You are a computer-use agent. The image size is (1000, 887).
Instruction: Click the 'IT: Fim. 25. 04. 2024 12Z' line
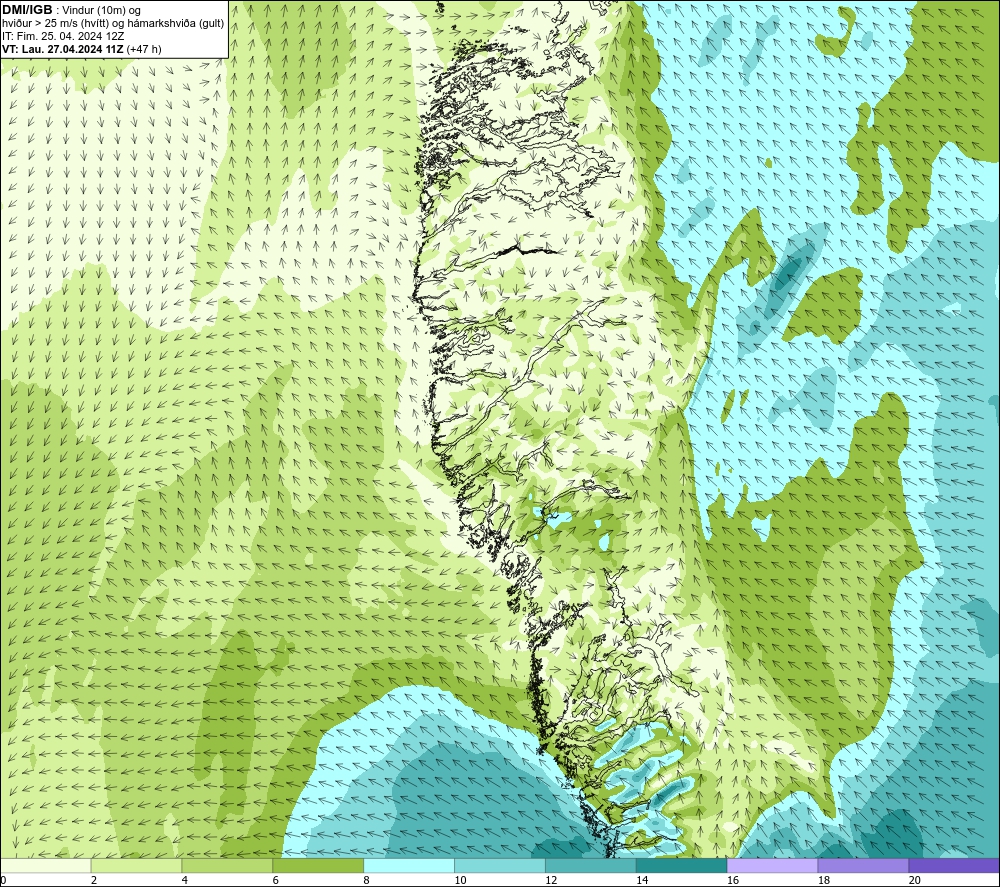click(63, 36)
